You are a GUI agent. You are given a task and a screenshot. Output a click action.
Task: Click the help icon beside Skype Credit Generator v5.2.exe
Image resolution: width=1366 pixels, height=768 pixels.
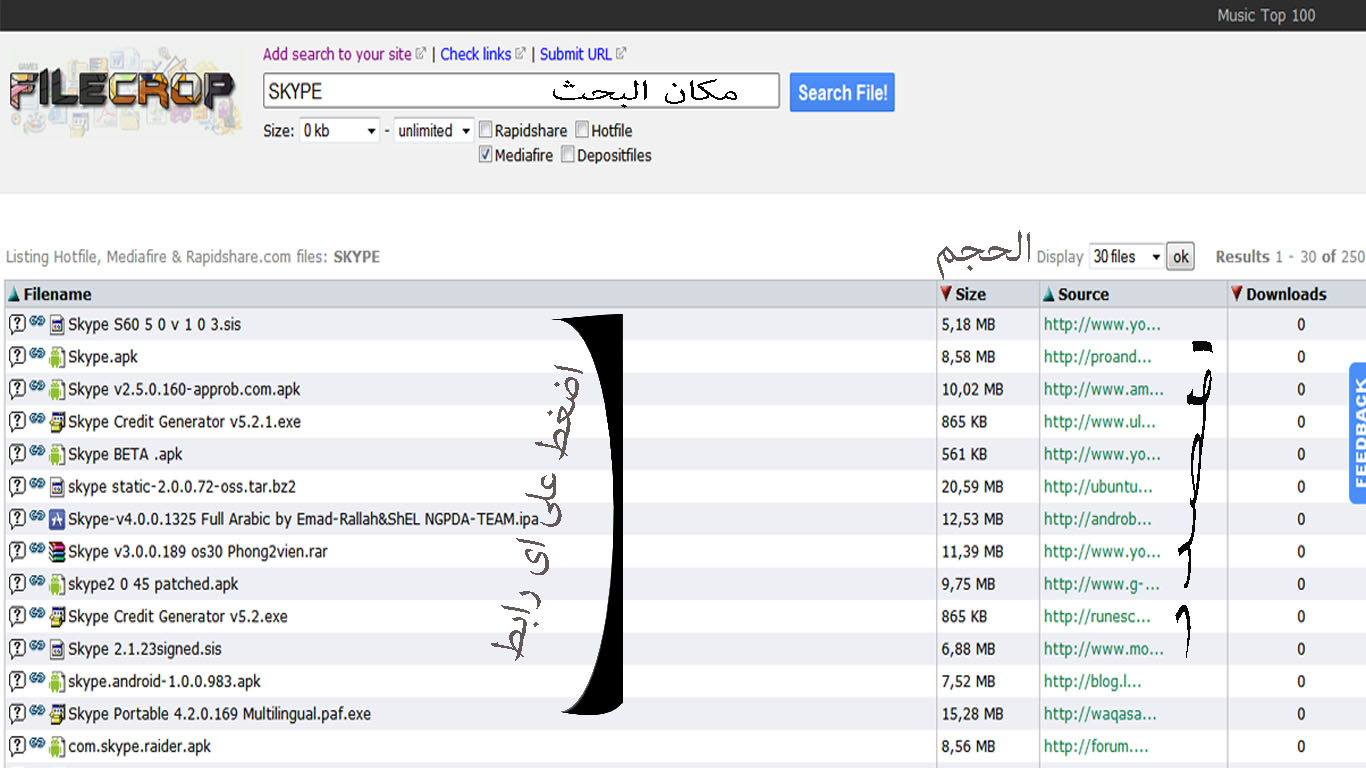[x=17, y=616]
